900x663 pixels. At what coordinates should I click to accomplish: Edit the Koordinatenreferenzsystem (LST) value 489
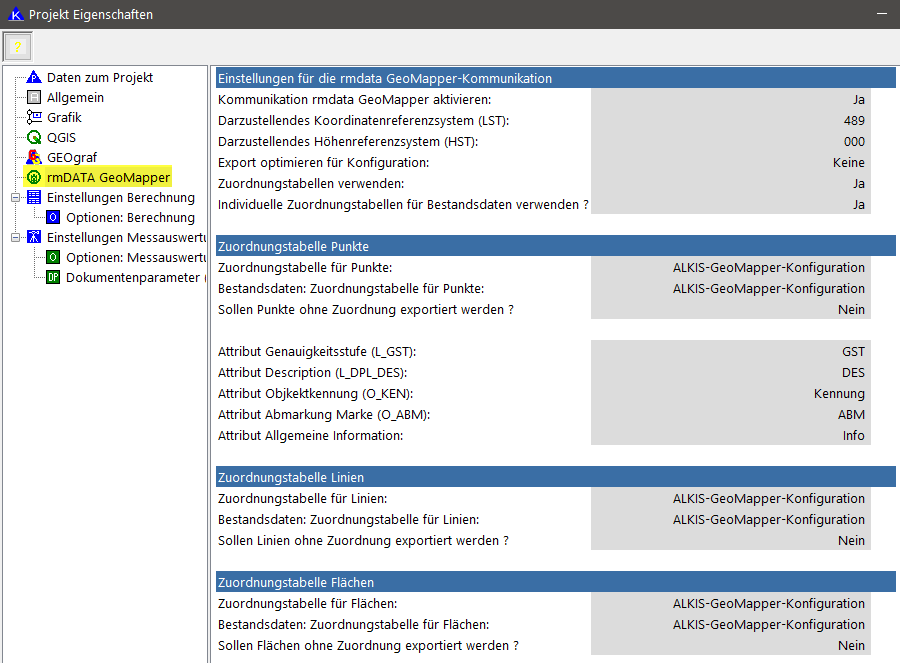730,121
